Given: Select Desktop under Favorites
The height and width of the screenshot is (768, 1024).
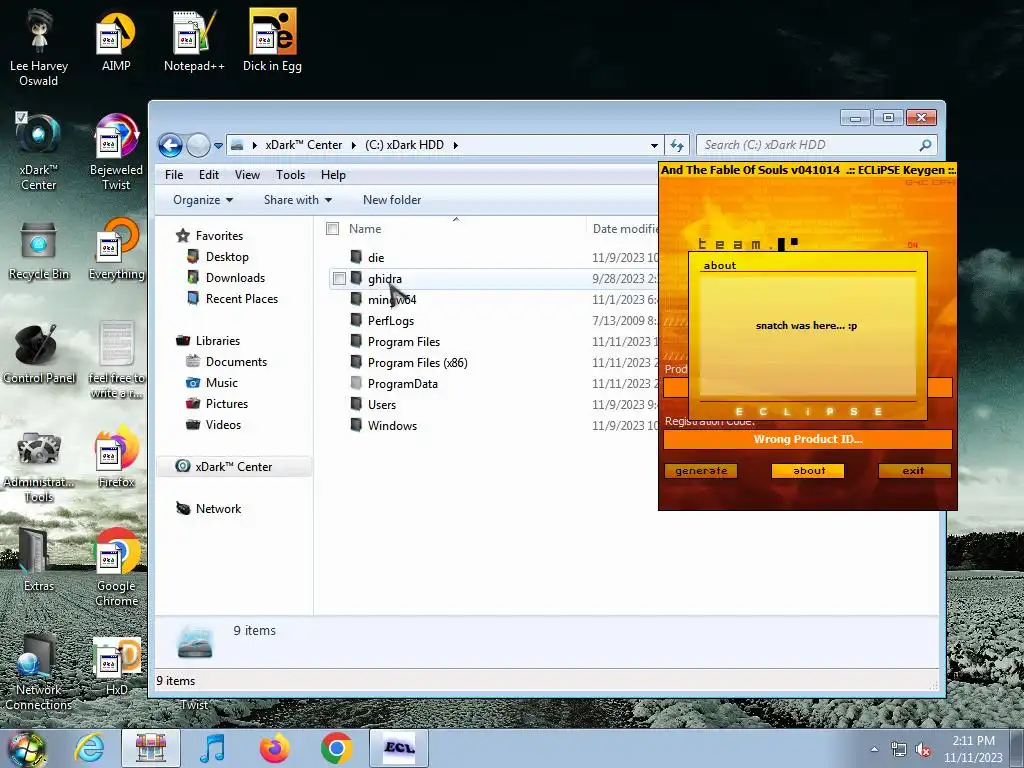Looking at the screenshot, I should 227,257.
